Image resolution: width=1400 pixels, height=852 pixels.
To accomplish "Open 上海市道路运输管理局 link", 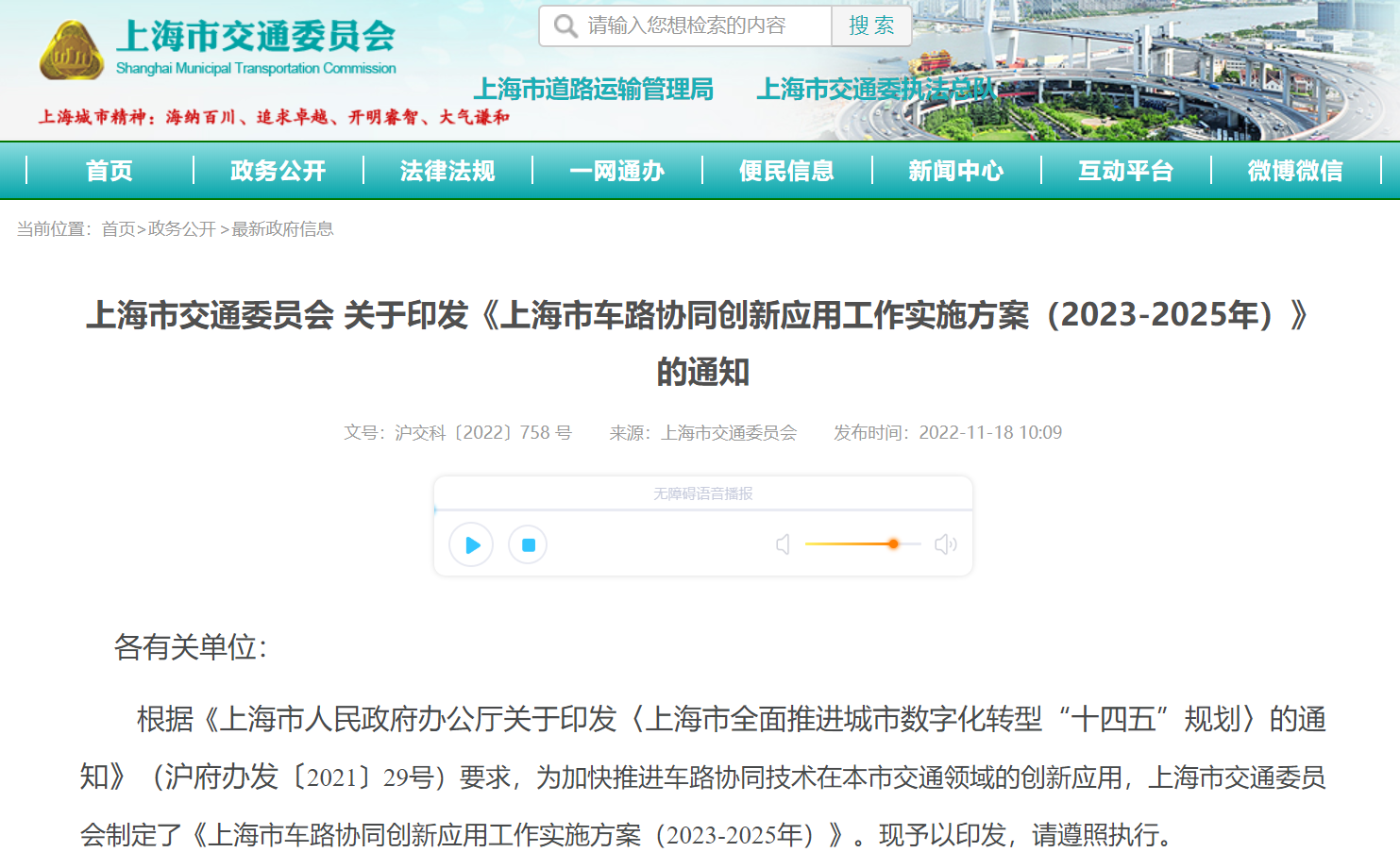I will tap(593, 90).
